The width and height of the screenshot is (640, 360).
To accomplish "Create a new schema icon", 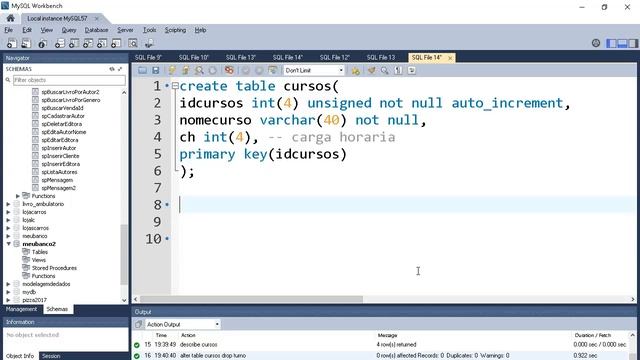I will tap(60, 43).
